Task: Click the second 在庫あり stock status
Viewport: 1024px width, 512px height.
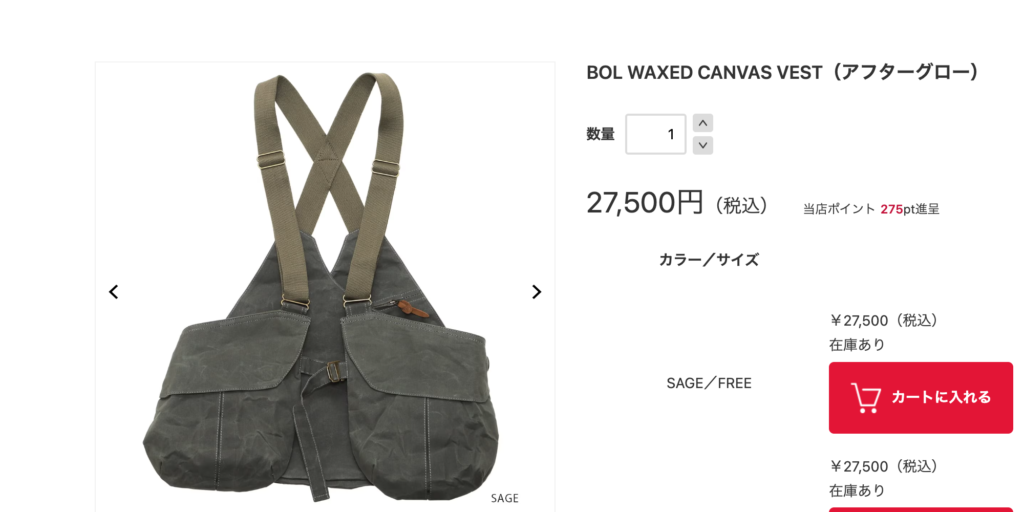Action: 857,490
